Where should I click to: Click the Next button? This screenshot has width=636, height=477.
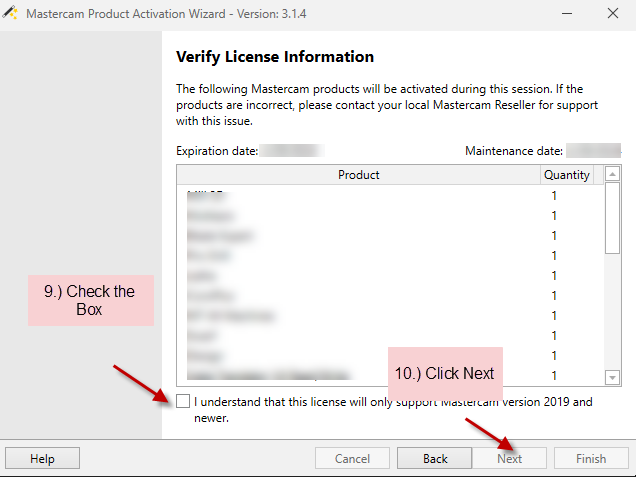click(x=509, y=458)
